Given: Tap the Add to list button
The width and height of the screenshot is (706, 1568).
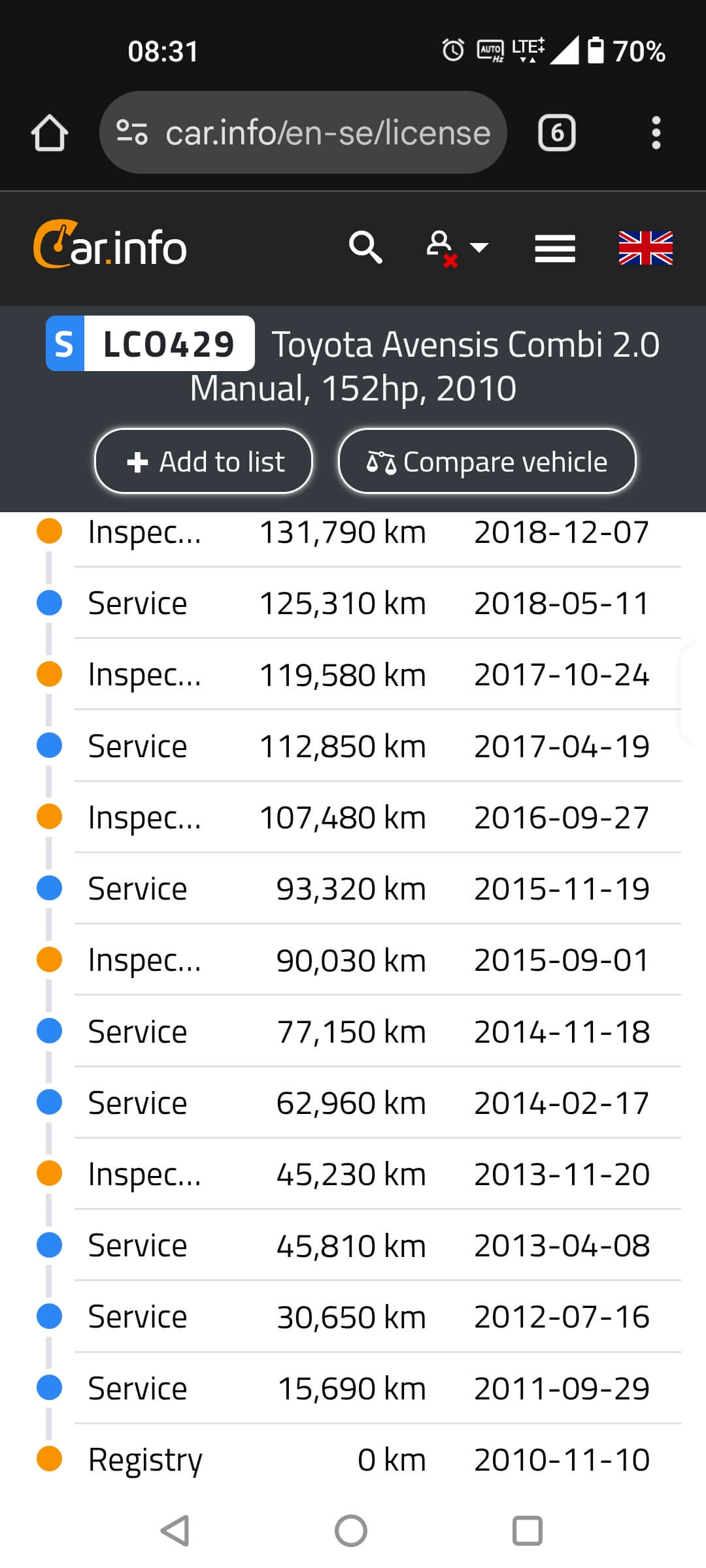Looking at the screenshot, I should [x=204, y=461].
